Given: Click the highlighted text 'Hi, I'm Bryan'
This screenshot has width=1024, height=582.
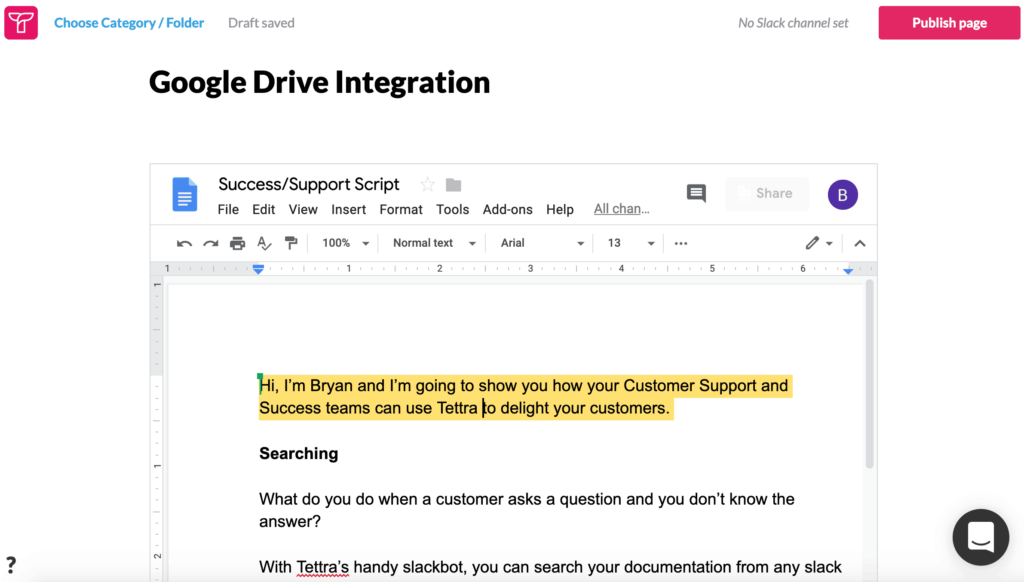Looking at the screenshot, I should click(306, 386).
